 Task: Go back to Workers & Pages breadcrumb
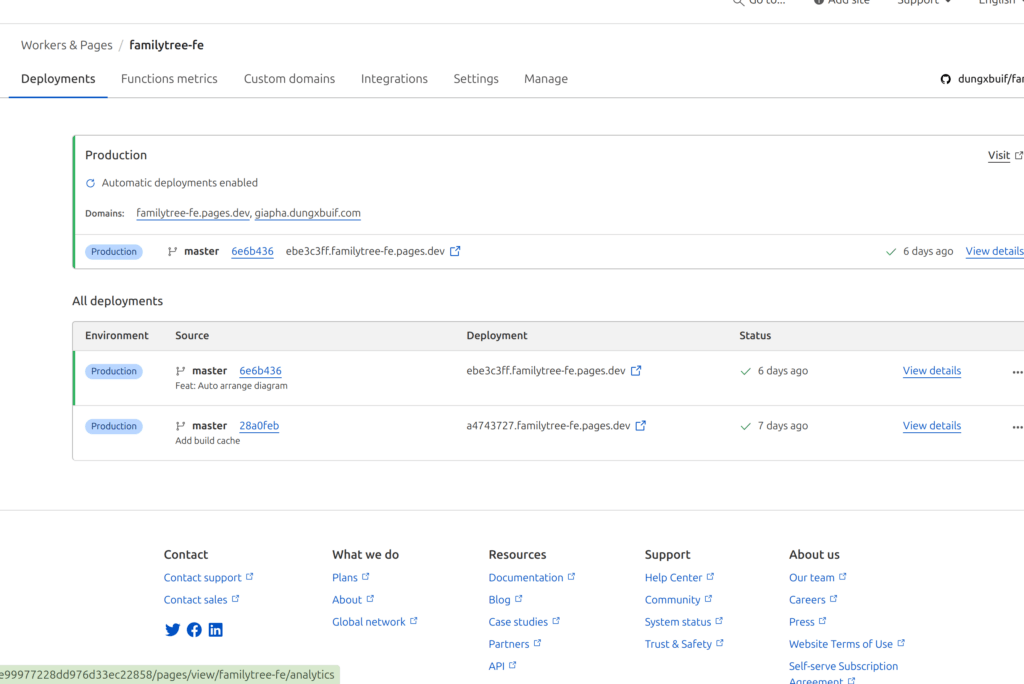(x=67, y=45)
